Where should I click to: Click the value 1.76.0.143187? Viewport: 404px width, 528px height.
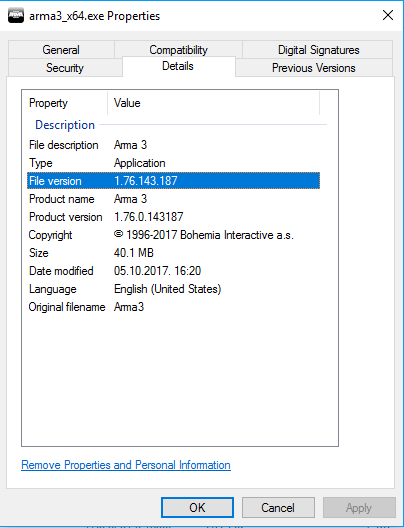(x=148, y=217)
